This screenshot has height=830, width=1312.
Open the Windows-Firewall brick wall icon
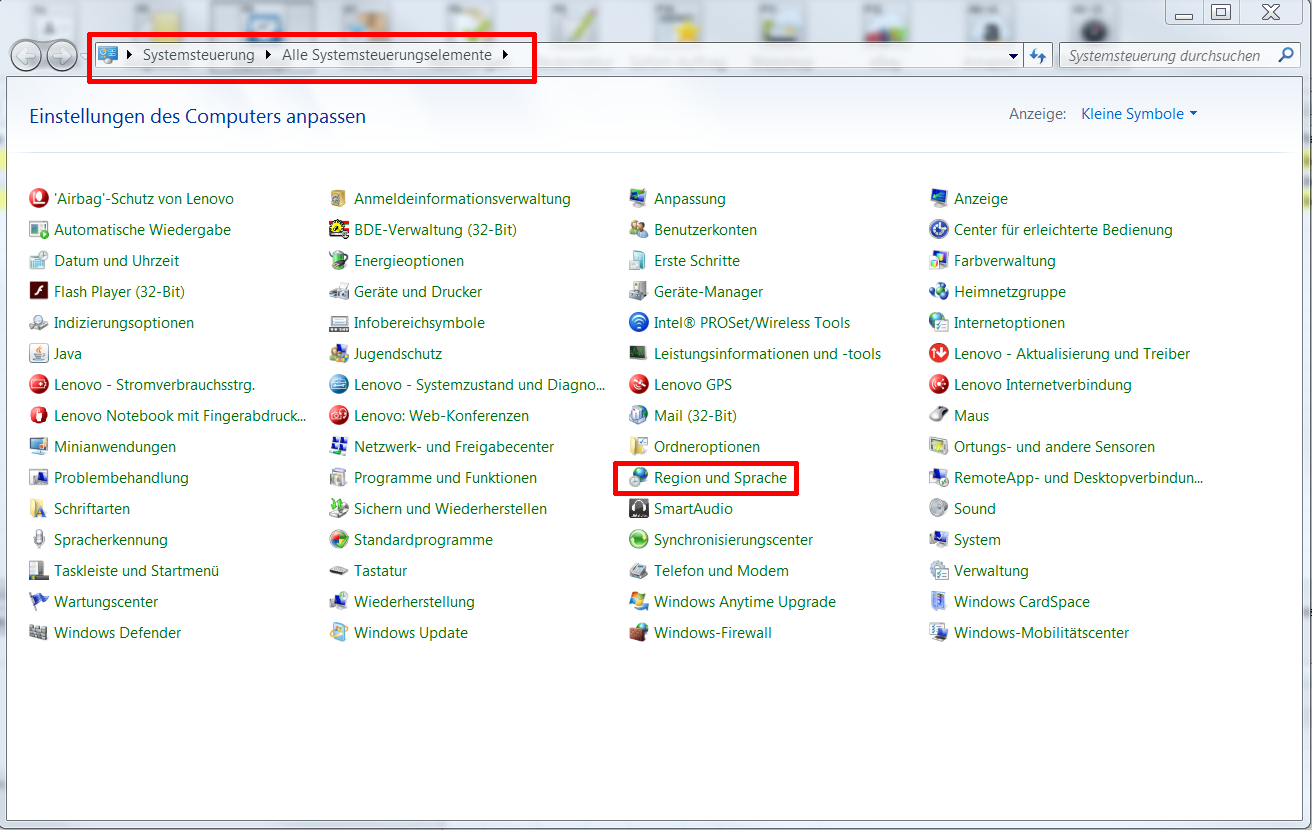tap(638, 632)
